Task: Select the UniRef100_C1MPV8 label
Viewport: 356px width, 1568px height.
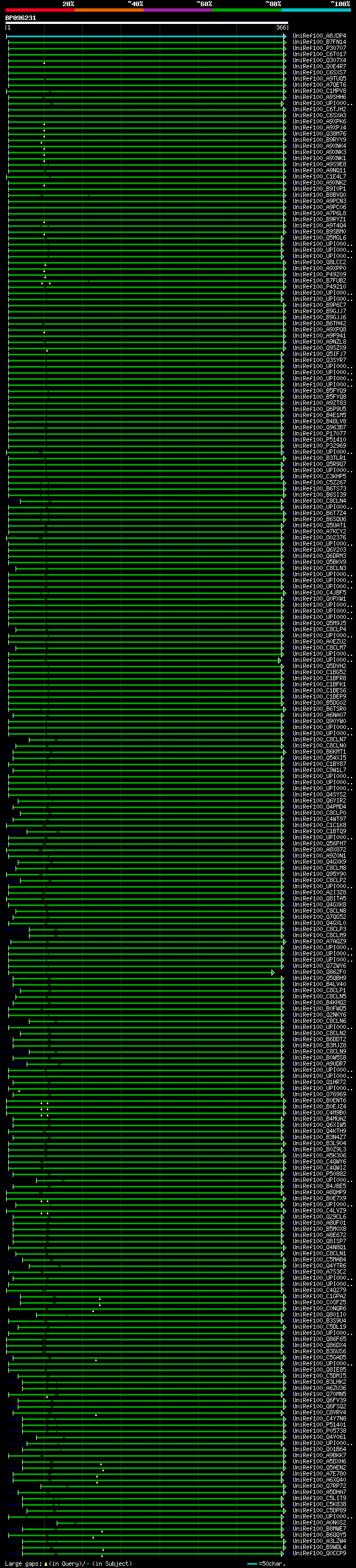Action: (319, 91)
